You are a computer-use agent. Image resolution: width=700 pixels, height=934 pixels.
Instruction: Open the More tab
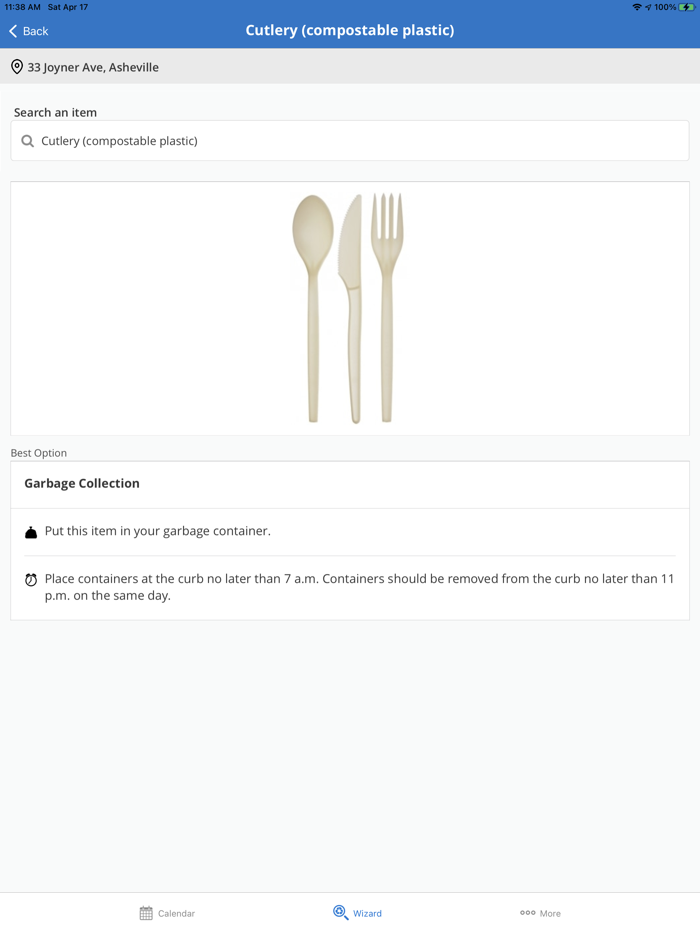coord(540,913)
